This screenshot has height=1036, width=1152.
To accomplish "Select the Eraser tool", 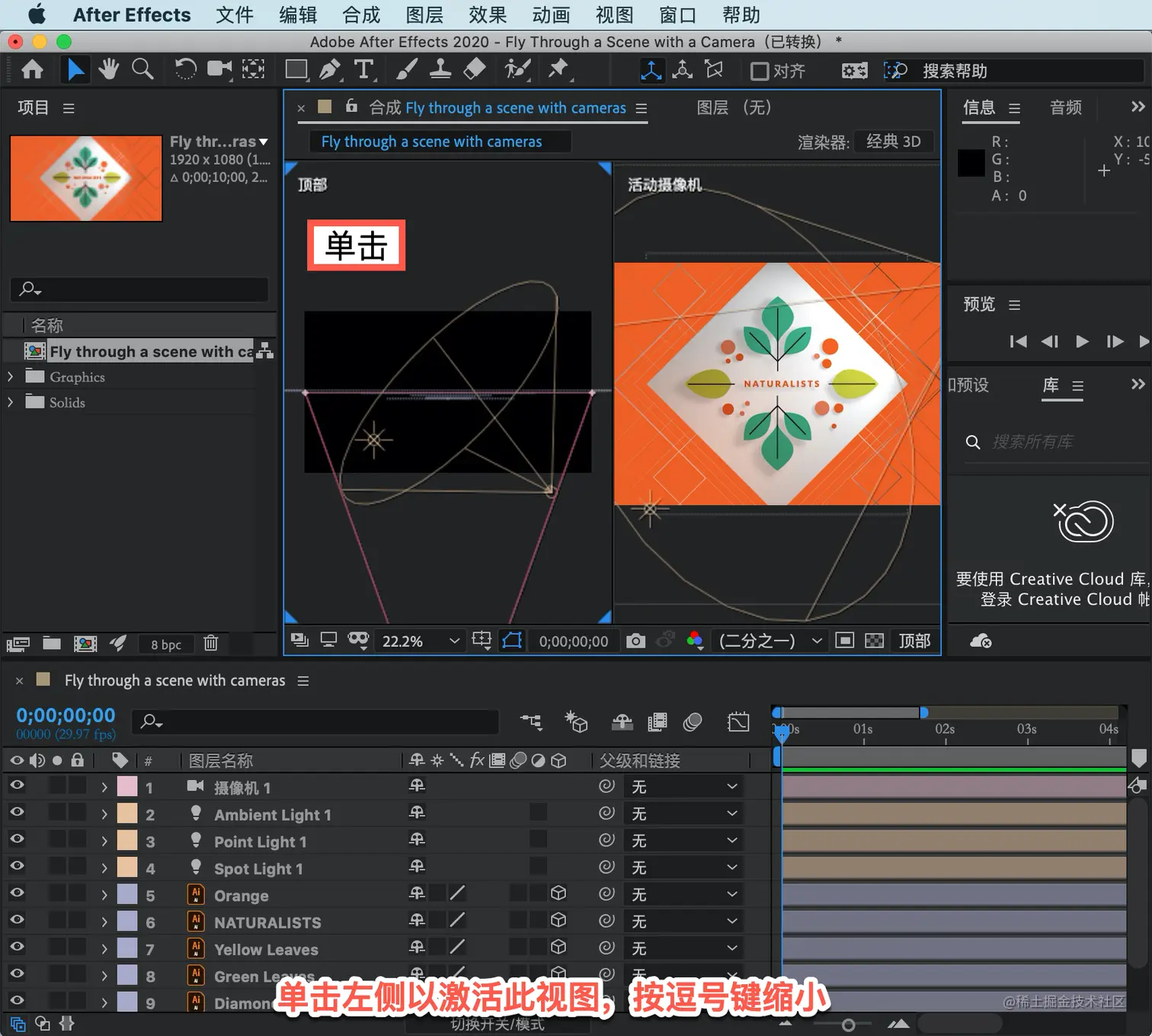I will [475, 70].
